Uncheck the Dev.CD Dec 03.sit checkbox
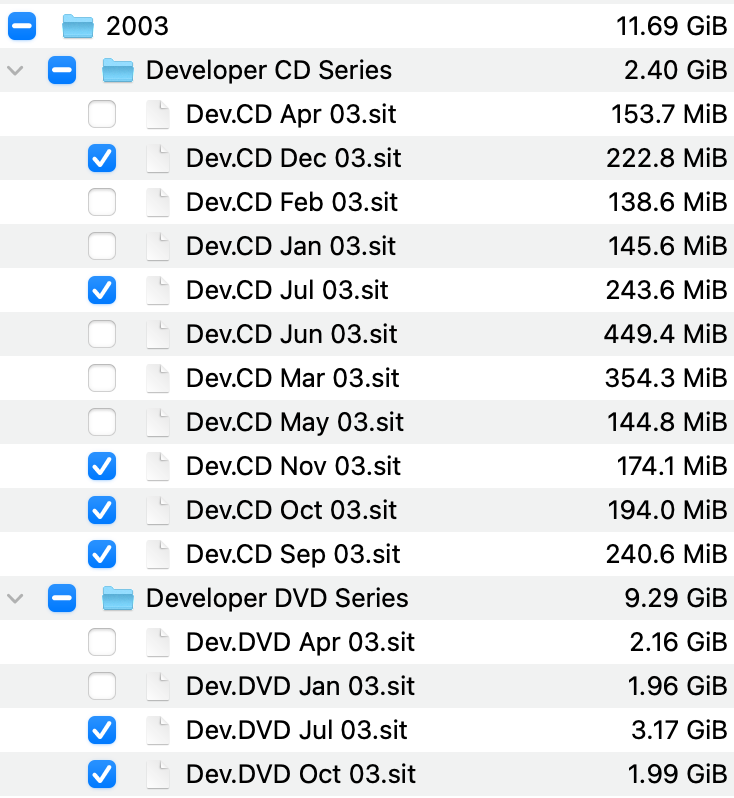Viewport: 734px width, 798px height. tap(102, 158)
